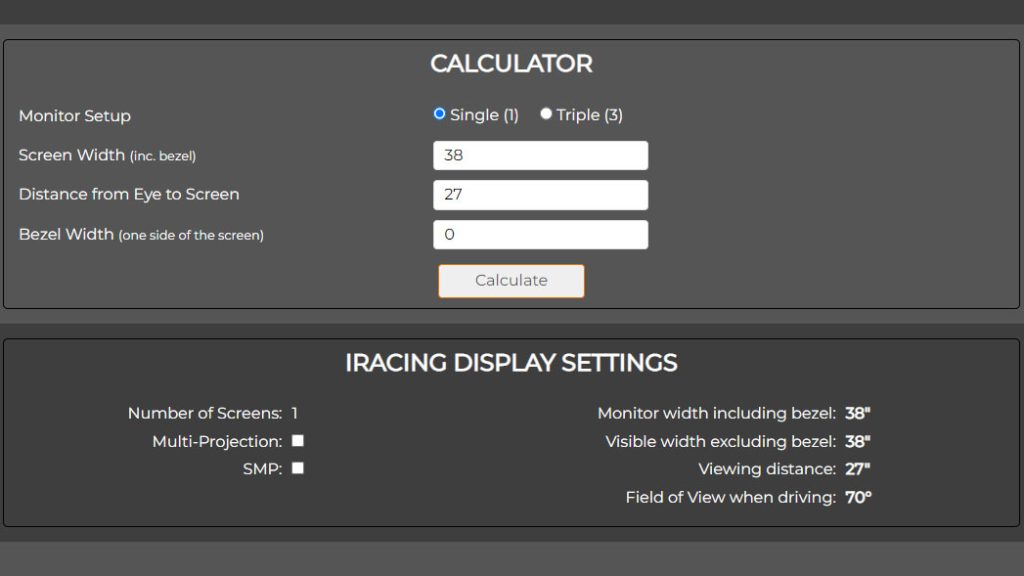Click the value 27 in viewing distance field

coord(453,194)
